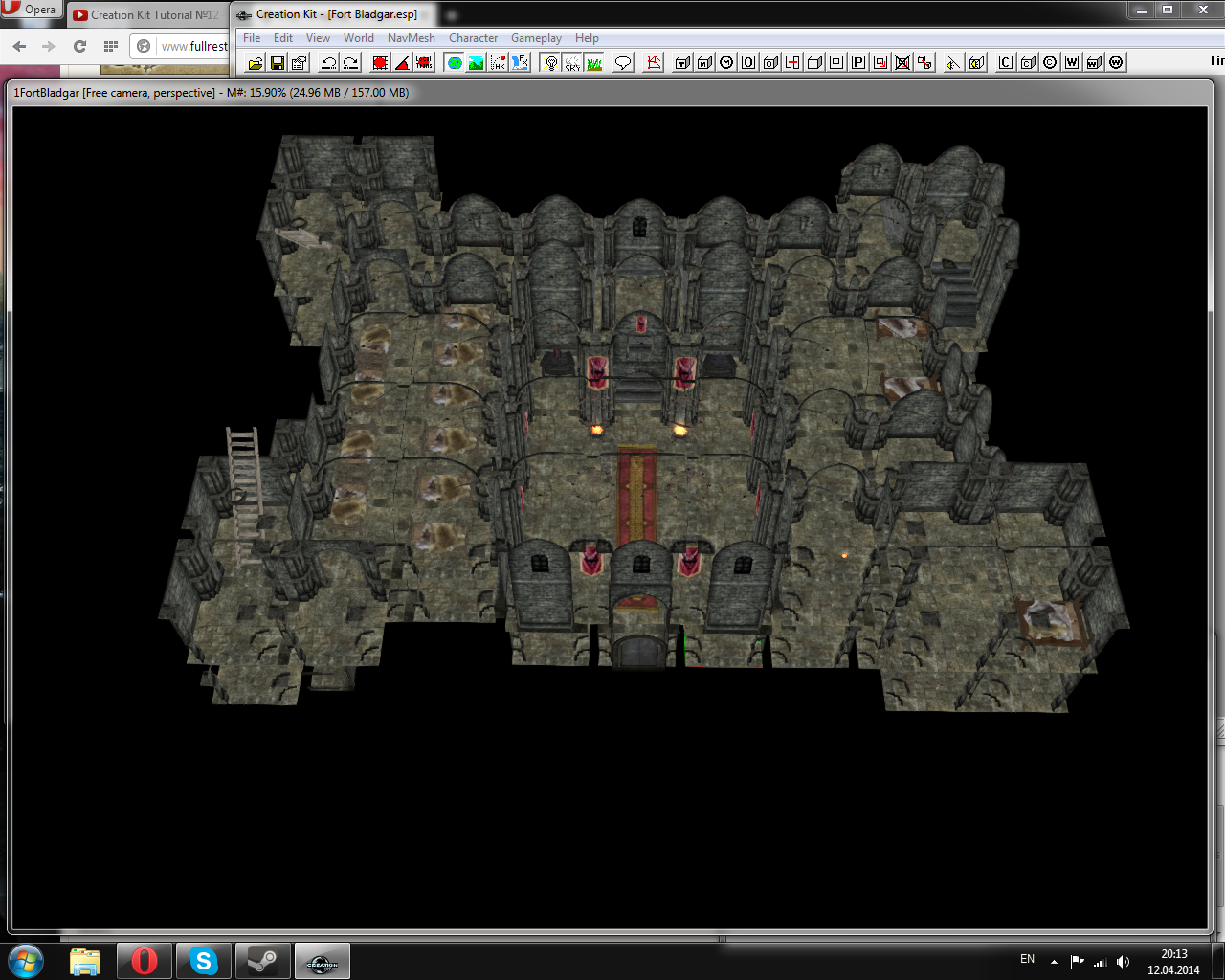Show hidden system tray icons
Screen dimensions: 1225x980
point(1054,962)
